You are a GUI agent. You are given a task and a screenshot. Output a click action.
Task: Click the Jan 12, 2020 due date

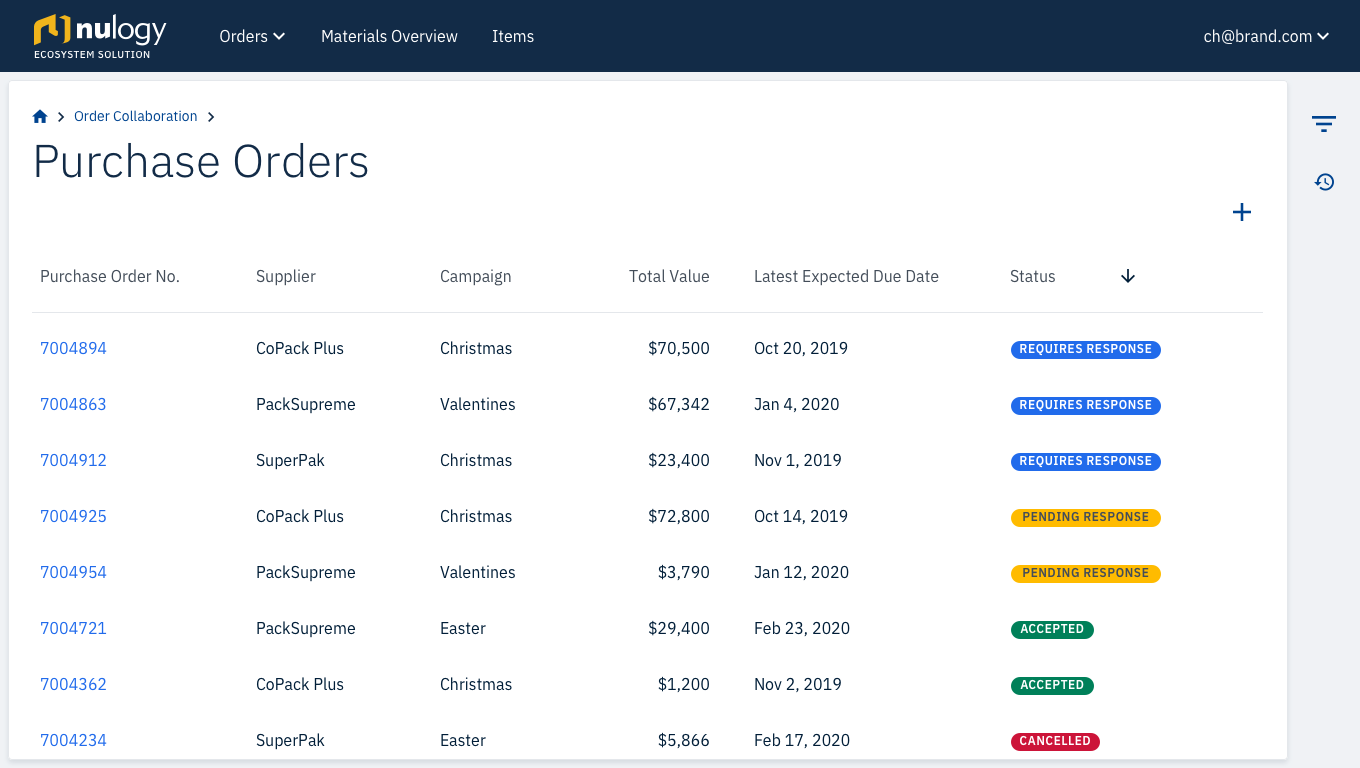(801, 572)
